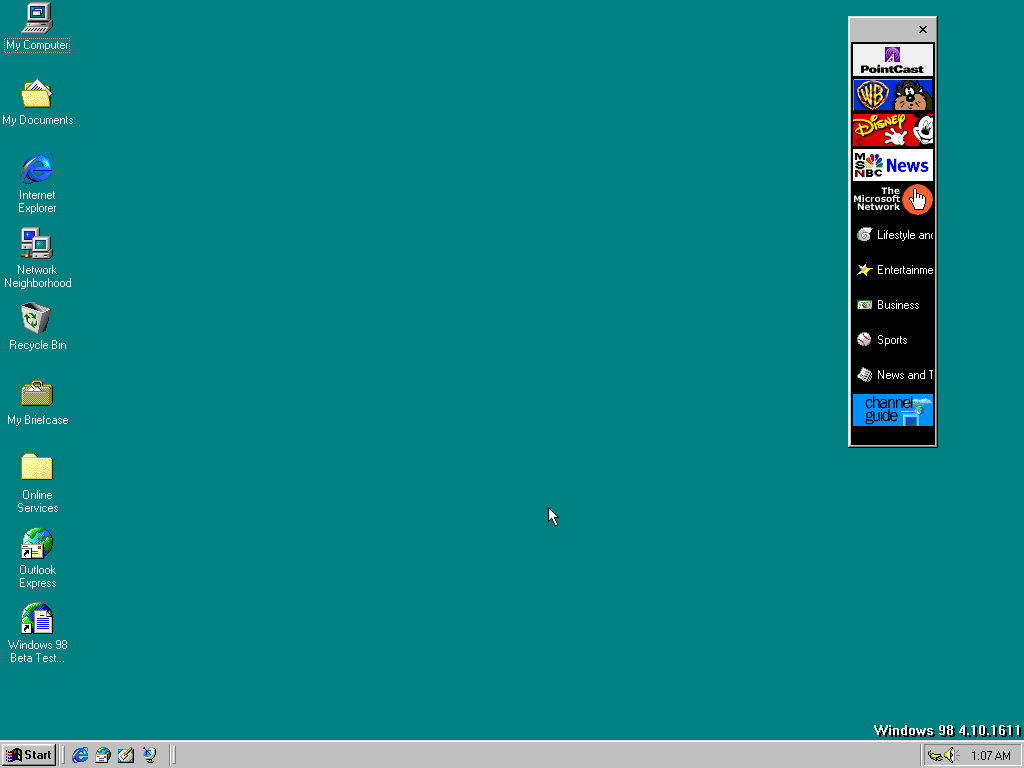Open the volume speaker icon in the tray
1024x768 pixels.
click(950, 756)
